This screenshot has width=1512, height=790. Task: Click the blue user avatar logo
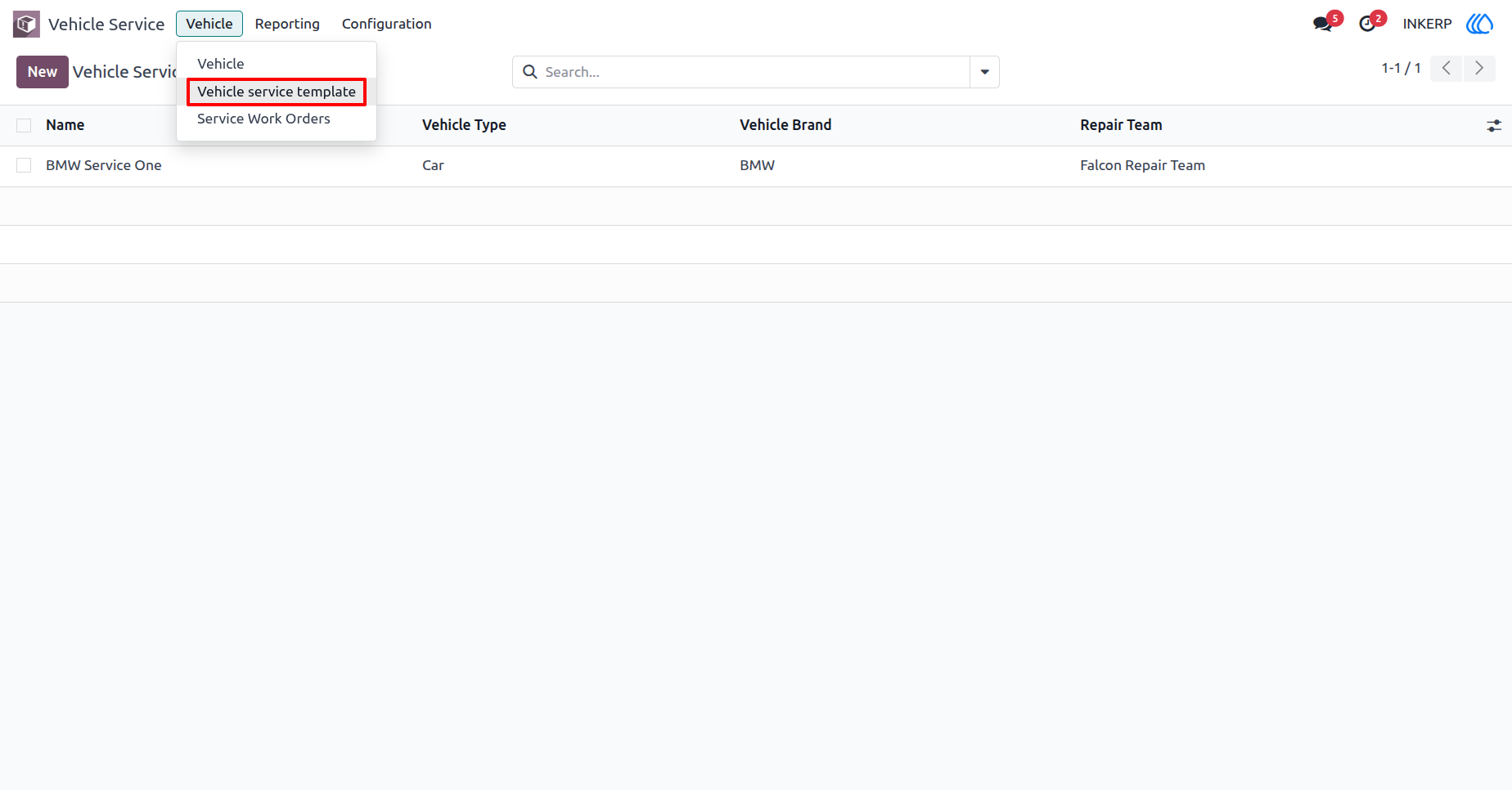tap(1479, 24)
